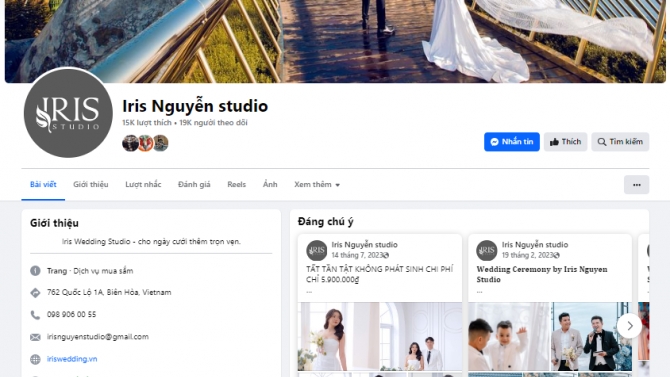Viewport: 670px width, 377px height.
Task: Open Tìm kiếm search on page
Action: [620, 142]
